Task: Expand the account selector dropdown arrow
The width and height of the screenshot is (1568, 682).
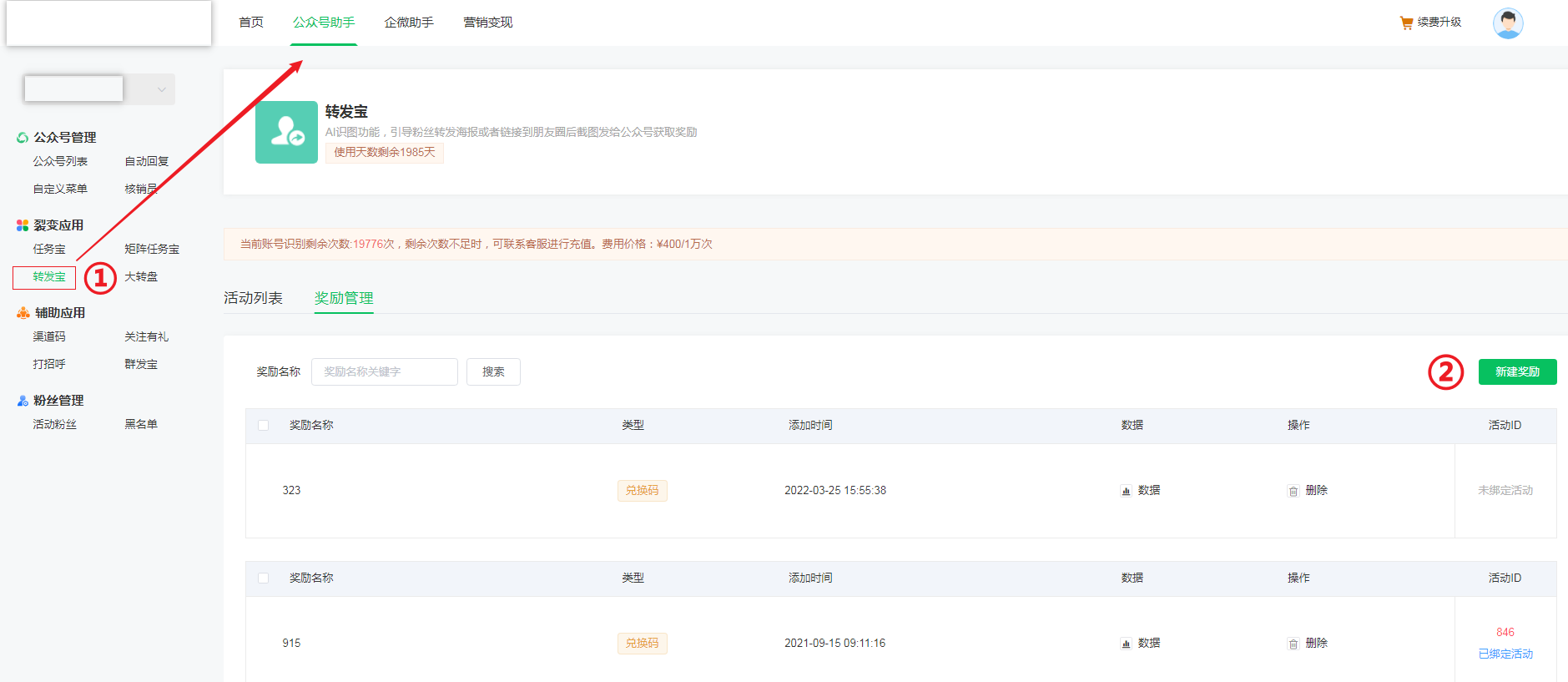Action: (x=161, y=89)
